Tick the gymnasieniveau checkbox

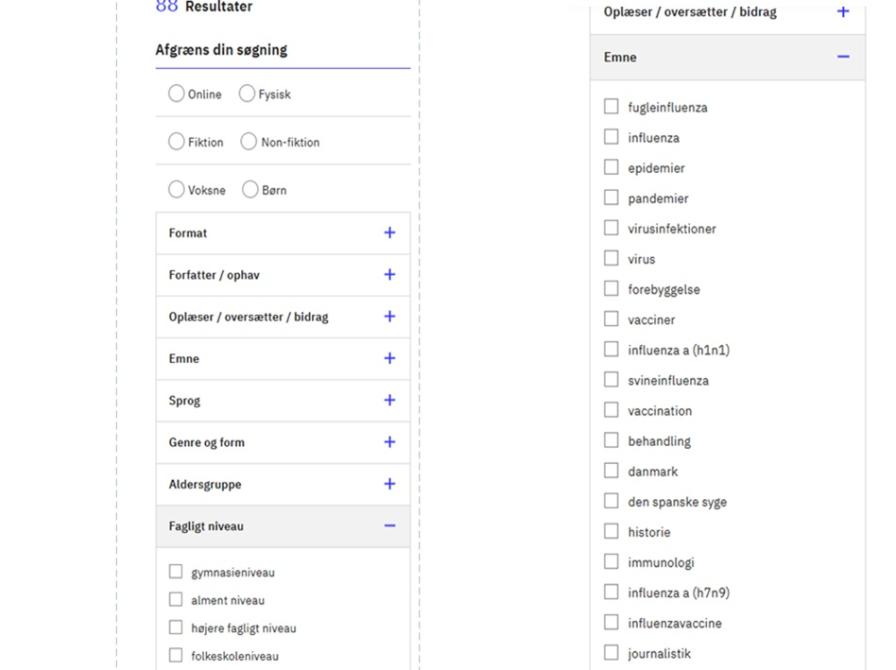pos(176,572)
